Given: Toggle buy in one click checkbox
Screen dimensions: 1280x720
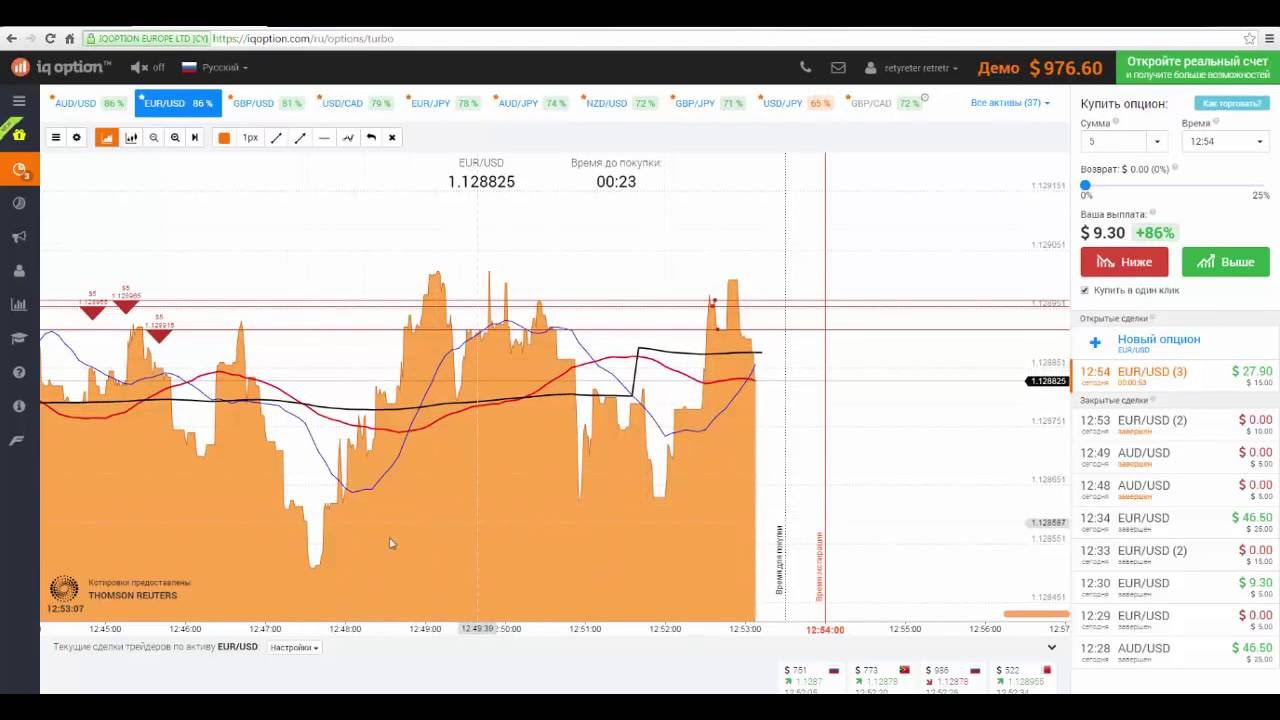Looking at the screenshot, I should click(x=1085, y=291).
